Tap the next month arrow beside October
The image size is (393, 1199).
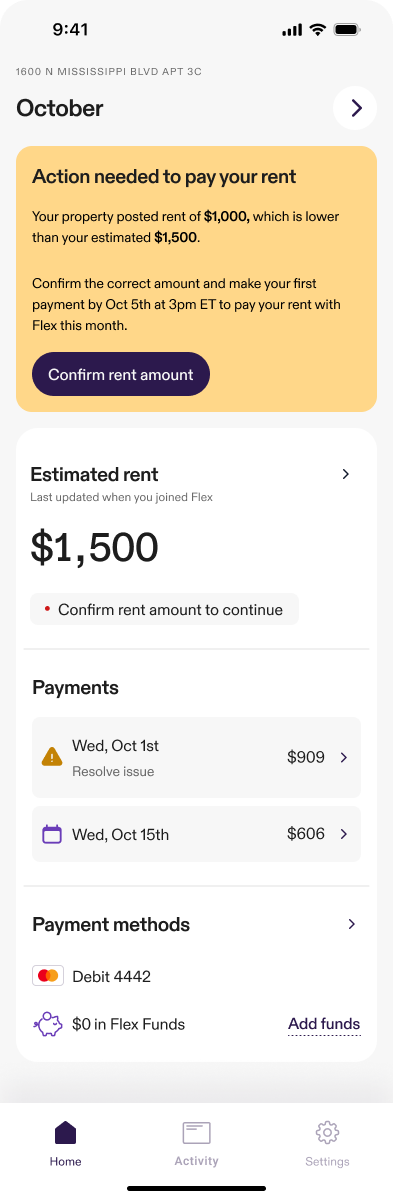(356, 109)
